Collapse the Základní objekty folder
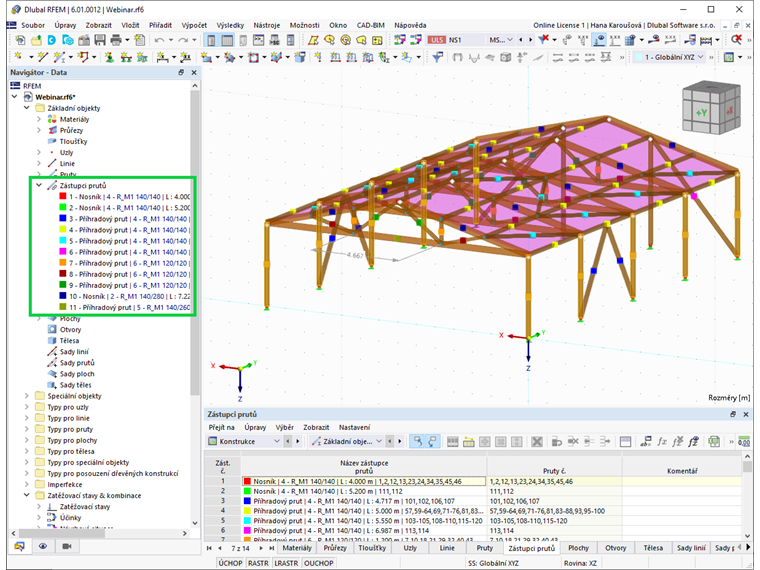The height and width of the screenshot is (570, 760). click(27, 108)
